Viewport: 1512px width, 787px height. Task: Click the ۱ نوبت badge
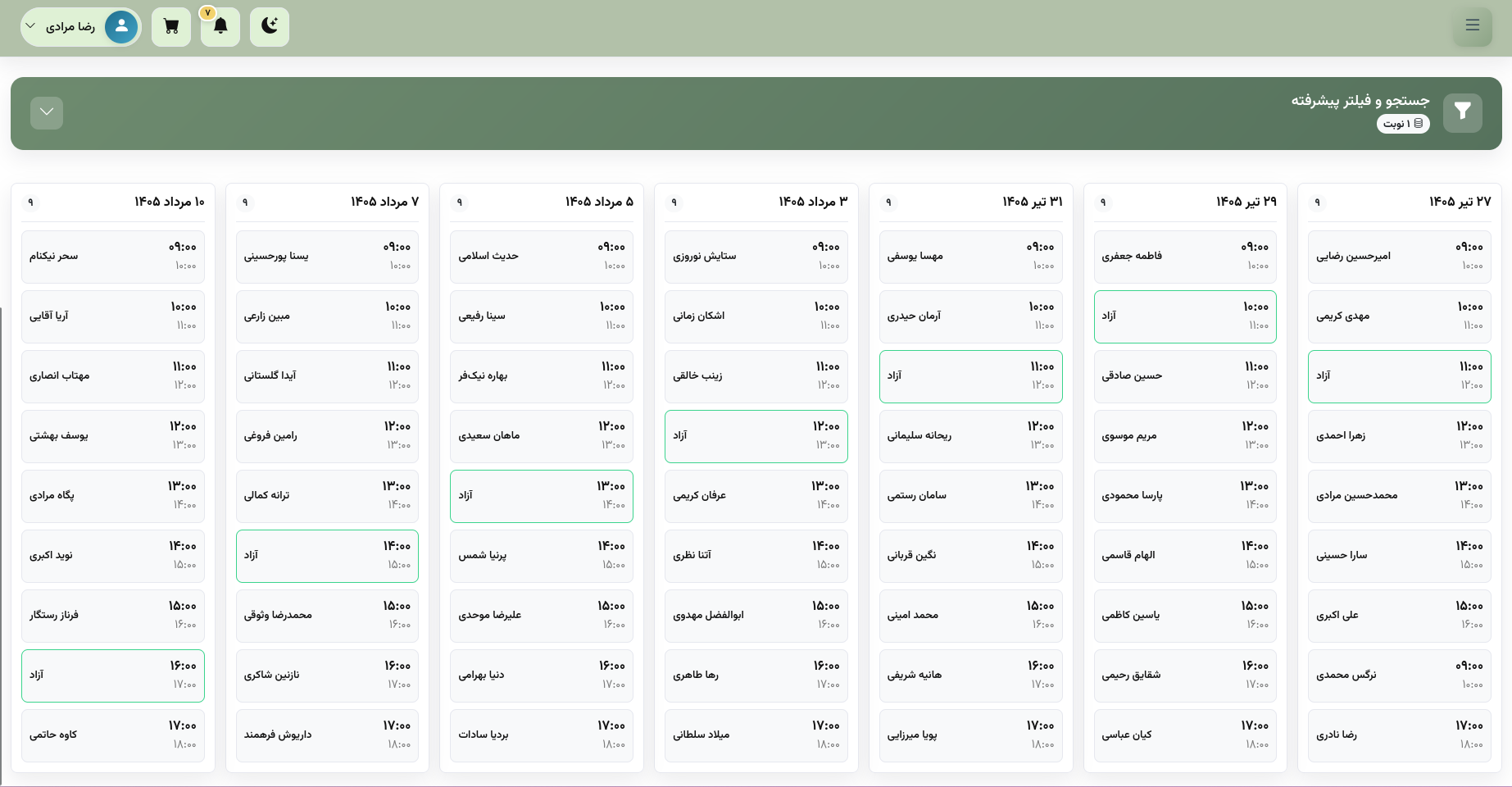click(1403, 124)
